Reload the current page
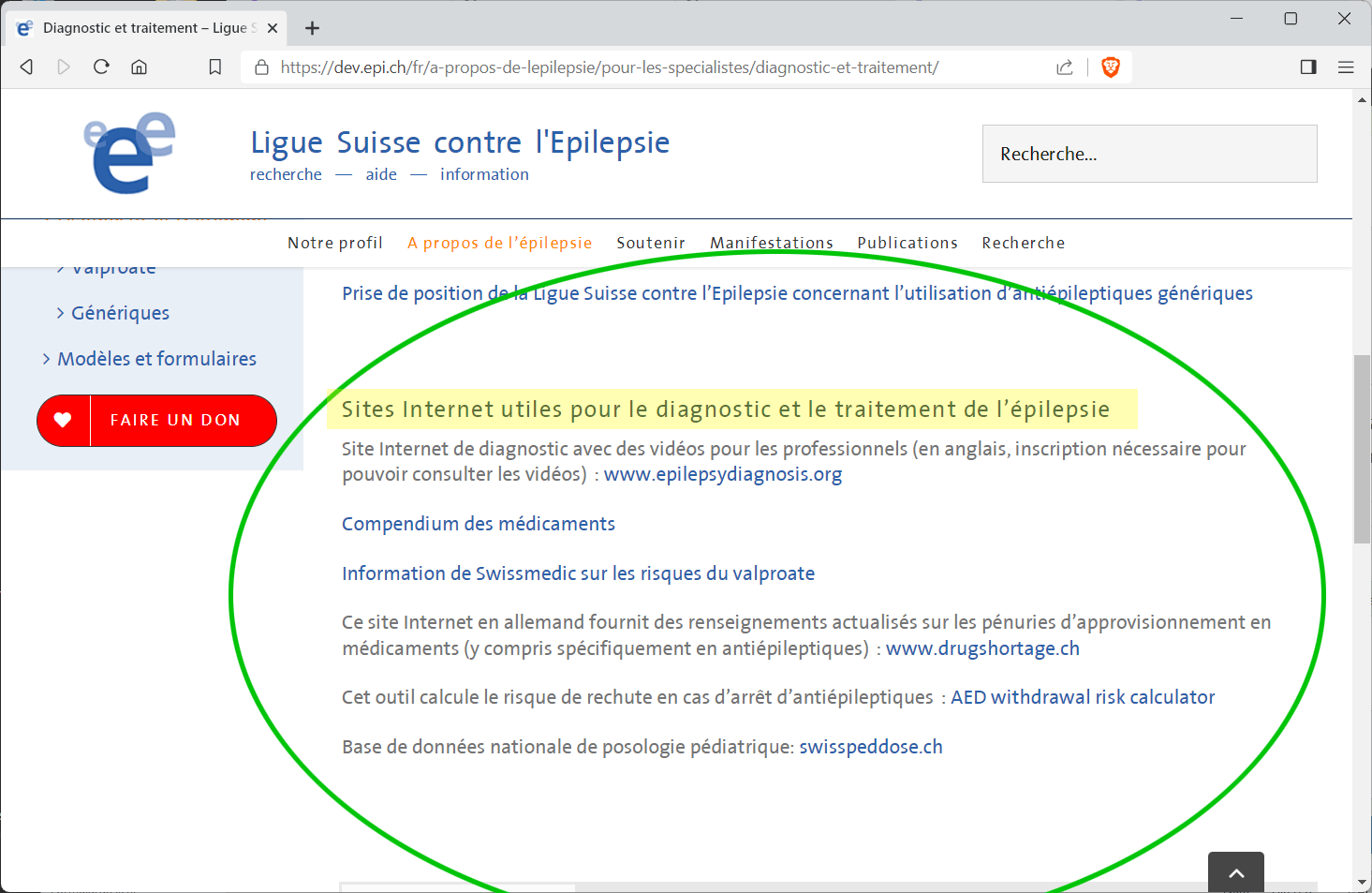 (x=101, y=67)
